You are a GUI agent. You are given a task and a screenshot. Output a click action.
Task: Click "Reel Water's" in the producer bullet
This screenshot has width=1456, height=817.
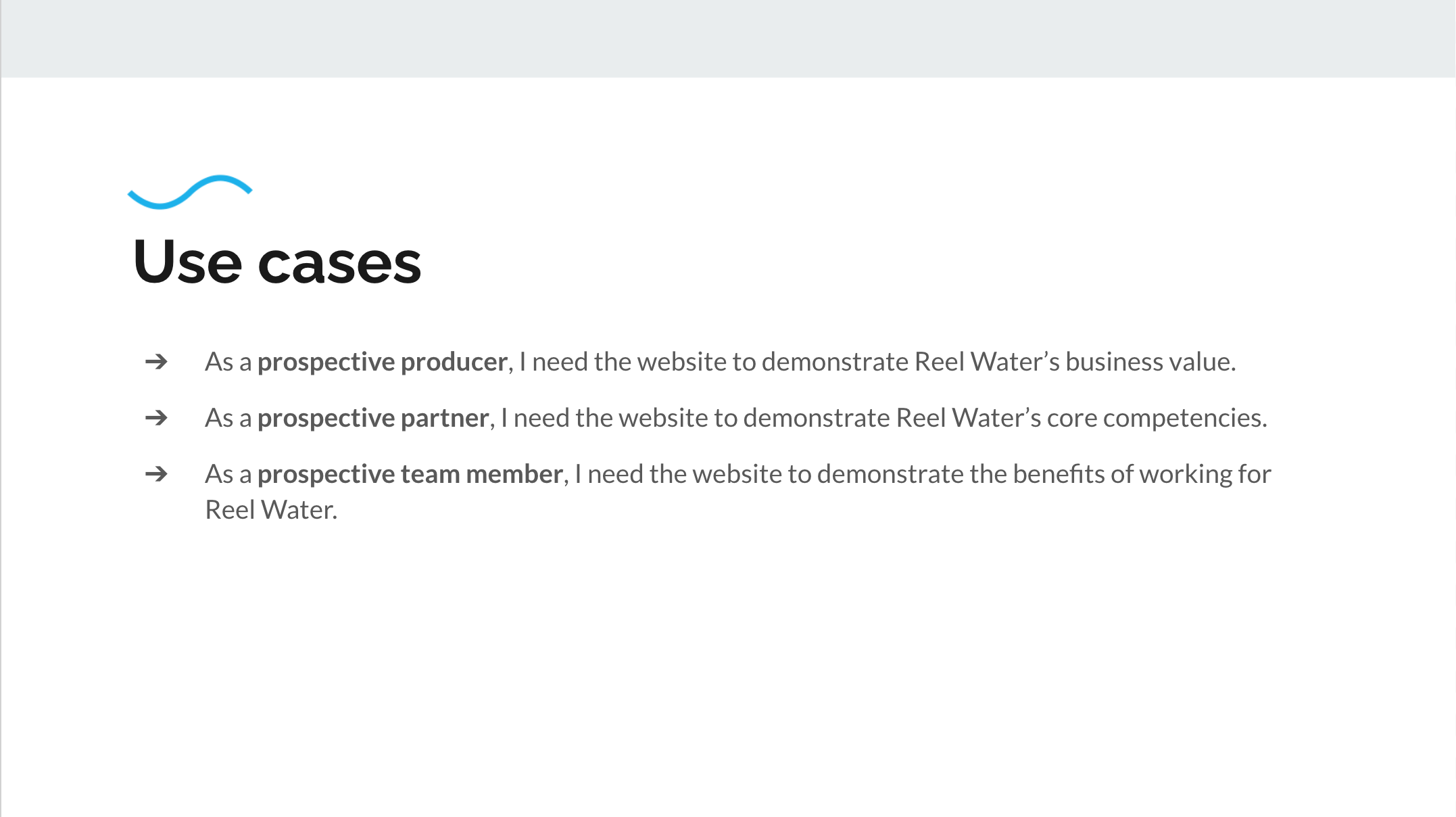tap(987, 362)
